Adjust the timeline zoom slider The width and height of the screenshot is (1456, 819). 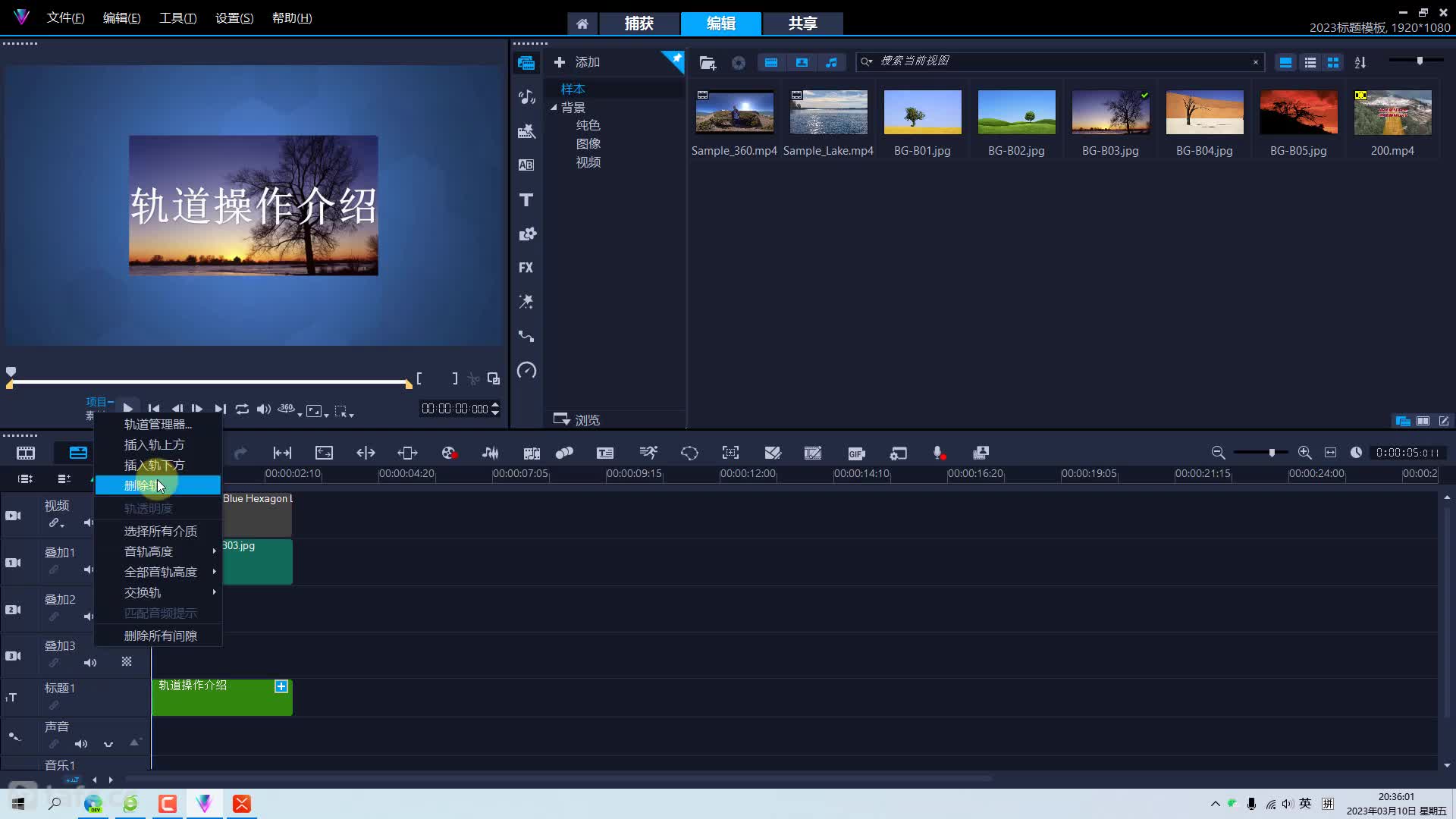click(x=1272, y=453)
